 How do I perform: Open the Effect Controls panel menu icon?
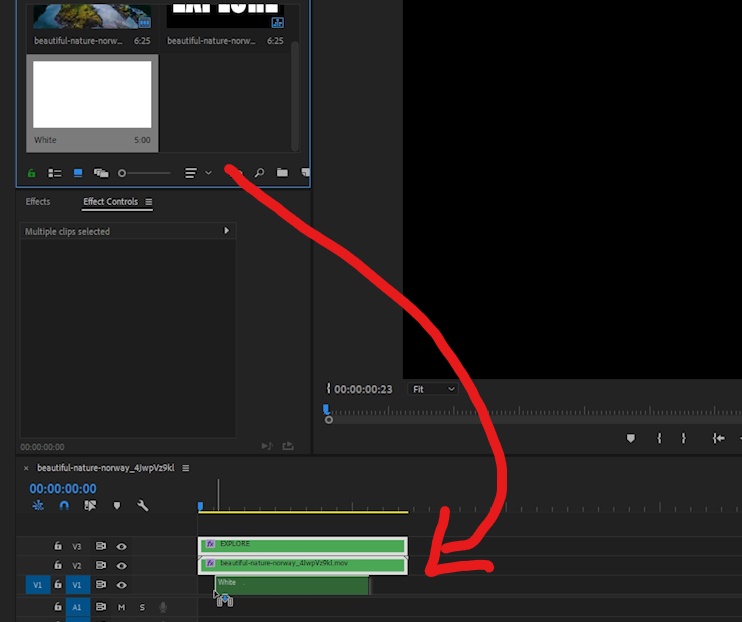[149, 202]
